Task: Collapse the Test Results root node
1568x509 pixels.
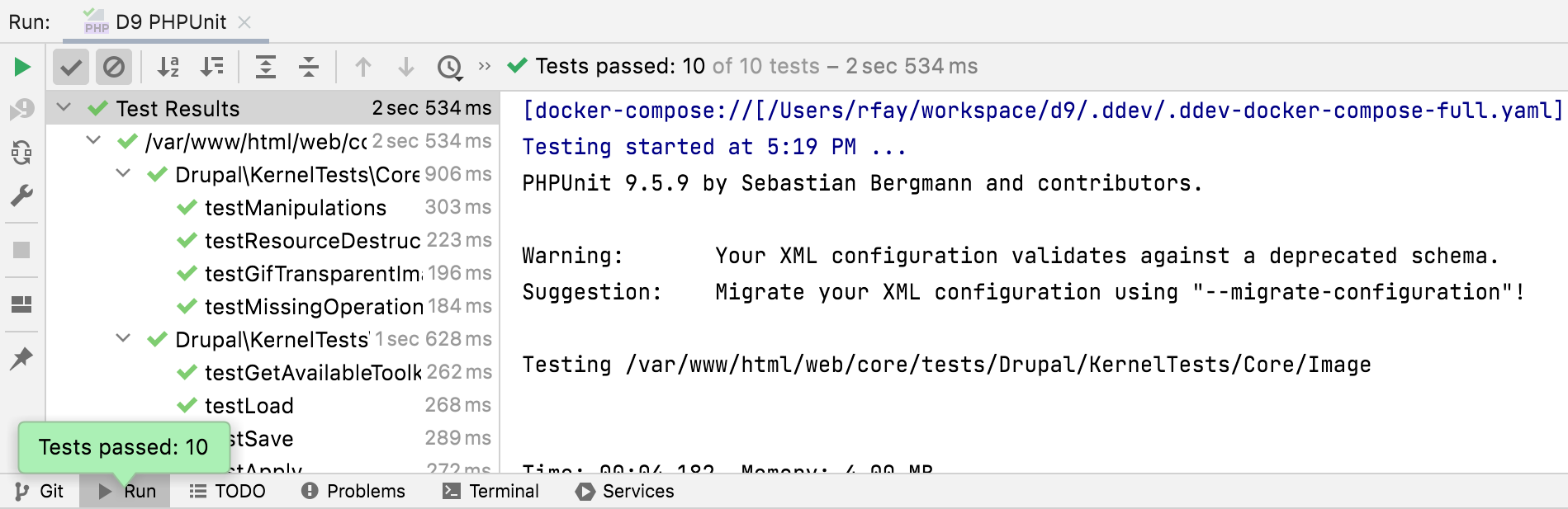Action: point(64,108)
